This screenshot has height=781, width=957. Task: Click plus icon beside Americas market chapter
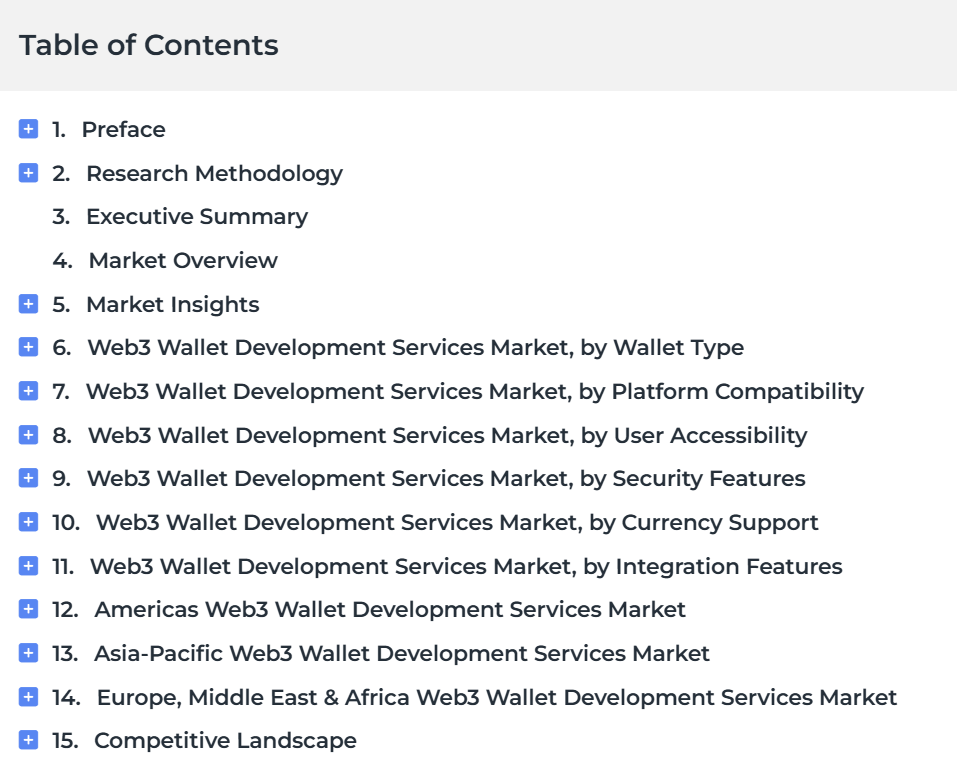[x=28, y=609]
